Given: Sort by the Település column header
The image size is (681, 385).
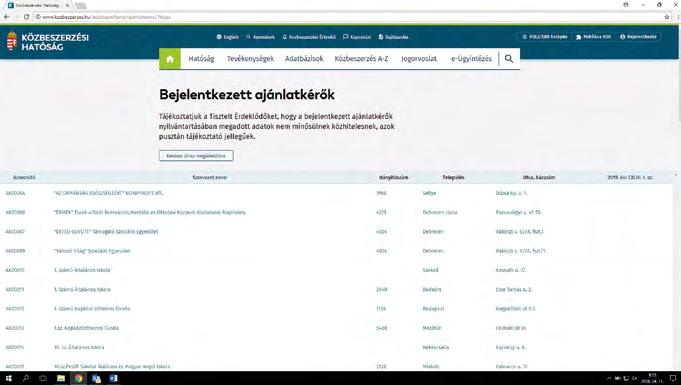Looking at the screenshot, I should tap(453, 177).
